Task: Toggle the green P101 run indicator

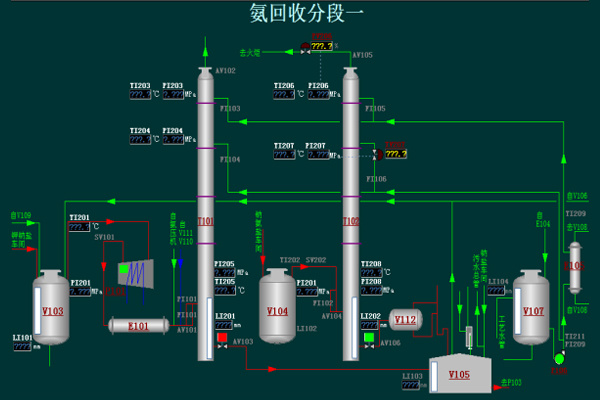Action: point(124,269)
